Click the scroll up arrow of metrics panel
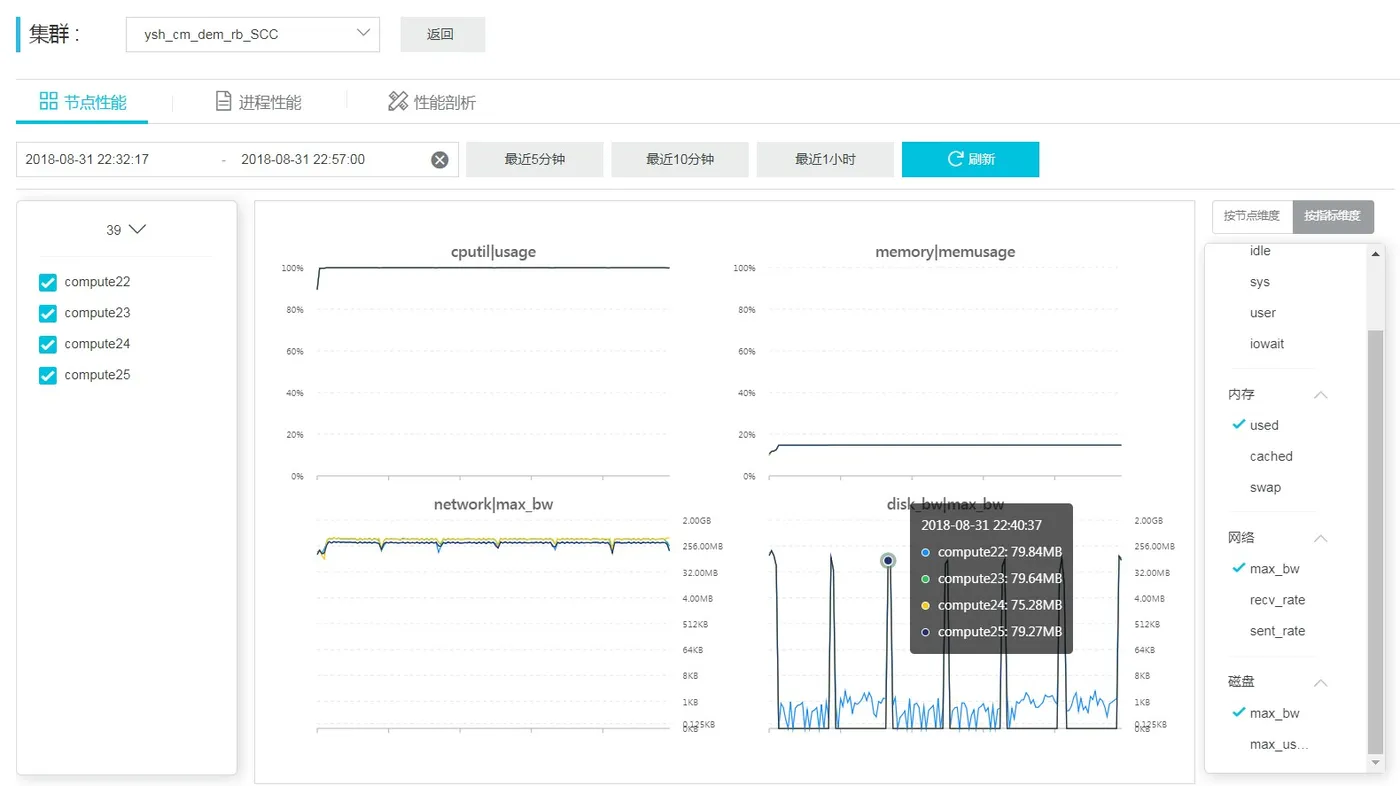Image resolution: width=1400 pixels, height=786 pixels. 1376,252
